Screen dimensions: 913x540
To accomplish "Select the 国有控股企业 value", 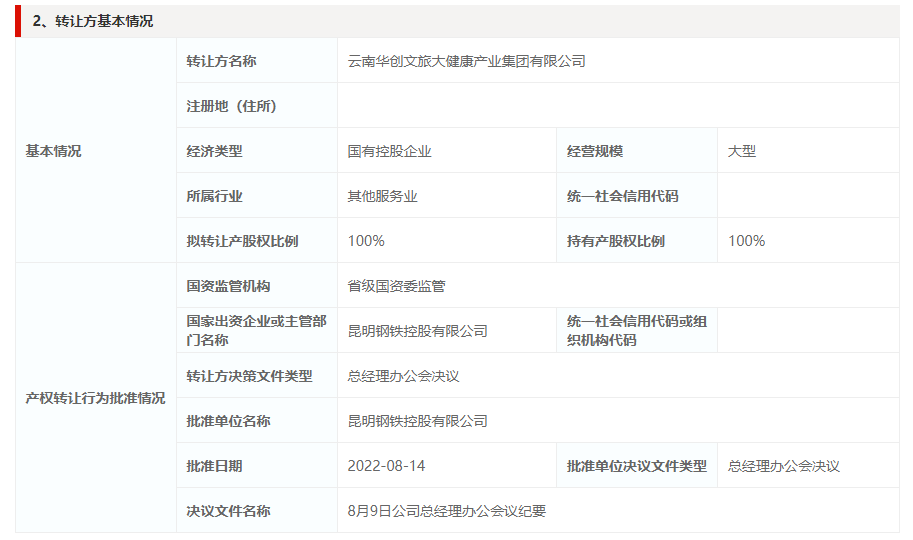I will (x=389, y=151).
